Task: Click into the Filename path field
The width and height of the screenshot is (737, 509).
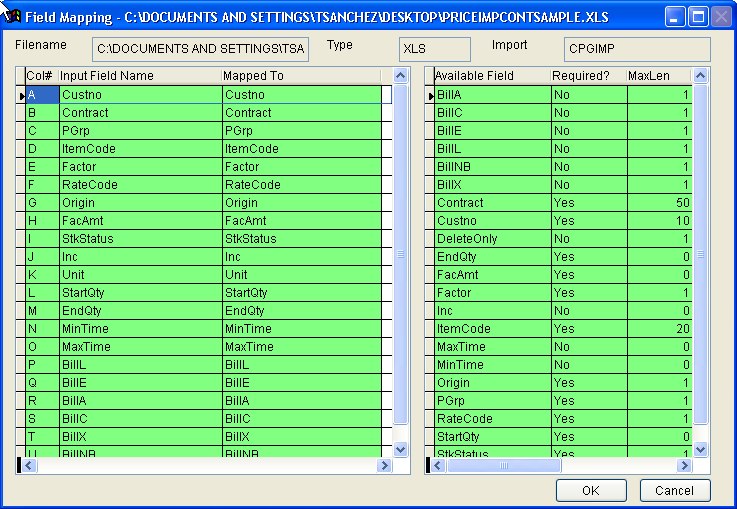Action: pyautogui.click(x=200, y=49)
